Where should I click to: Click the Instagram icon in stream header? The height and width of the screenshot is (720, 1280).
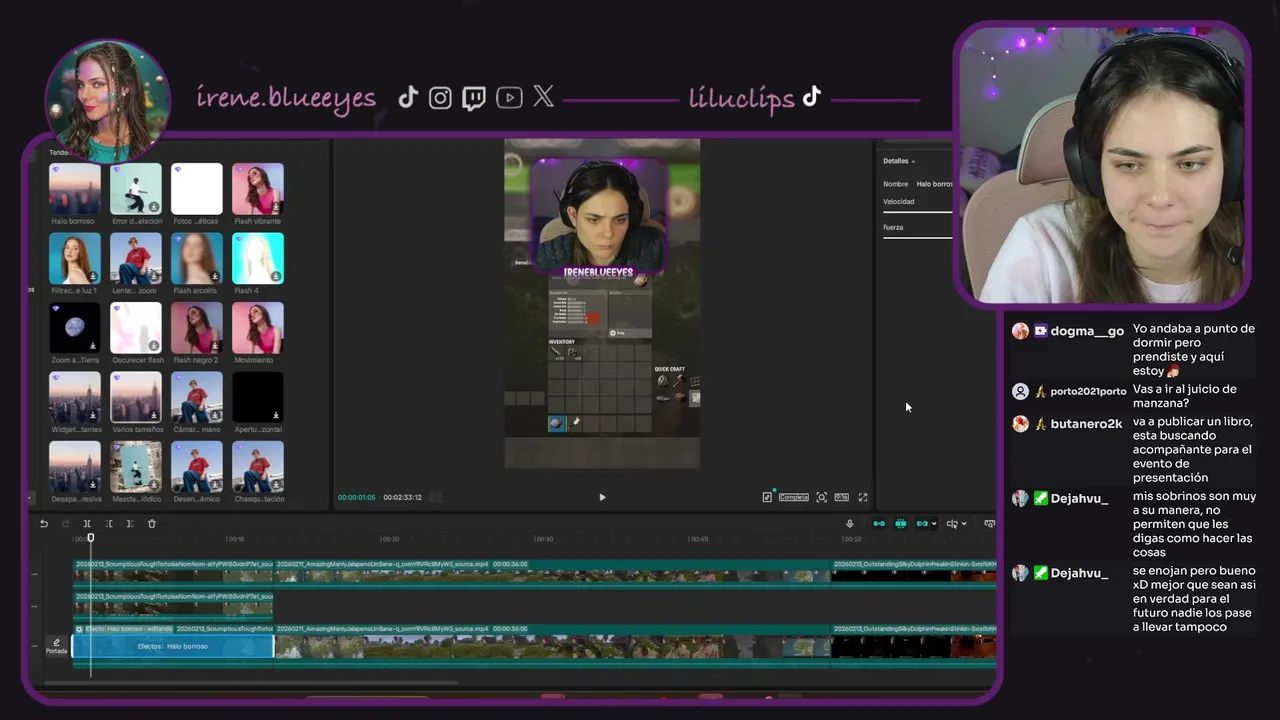coord(440,97)
